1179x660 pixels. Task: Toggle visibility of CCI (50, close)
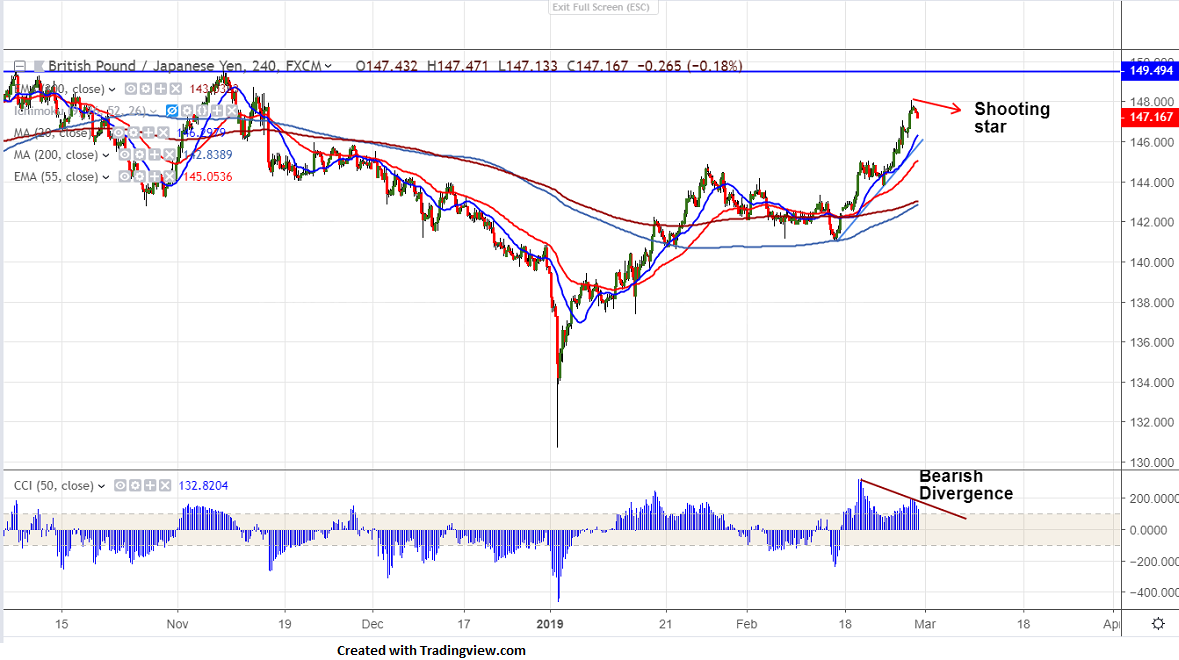[120, 486]
